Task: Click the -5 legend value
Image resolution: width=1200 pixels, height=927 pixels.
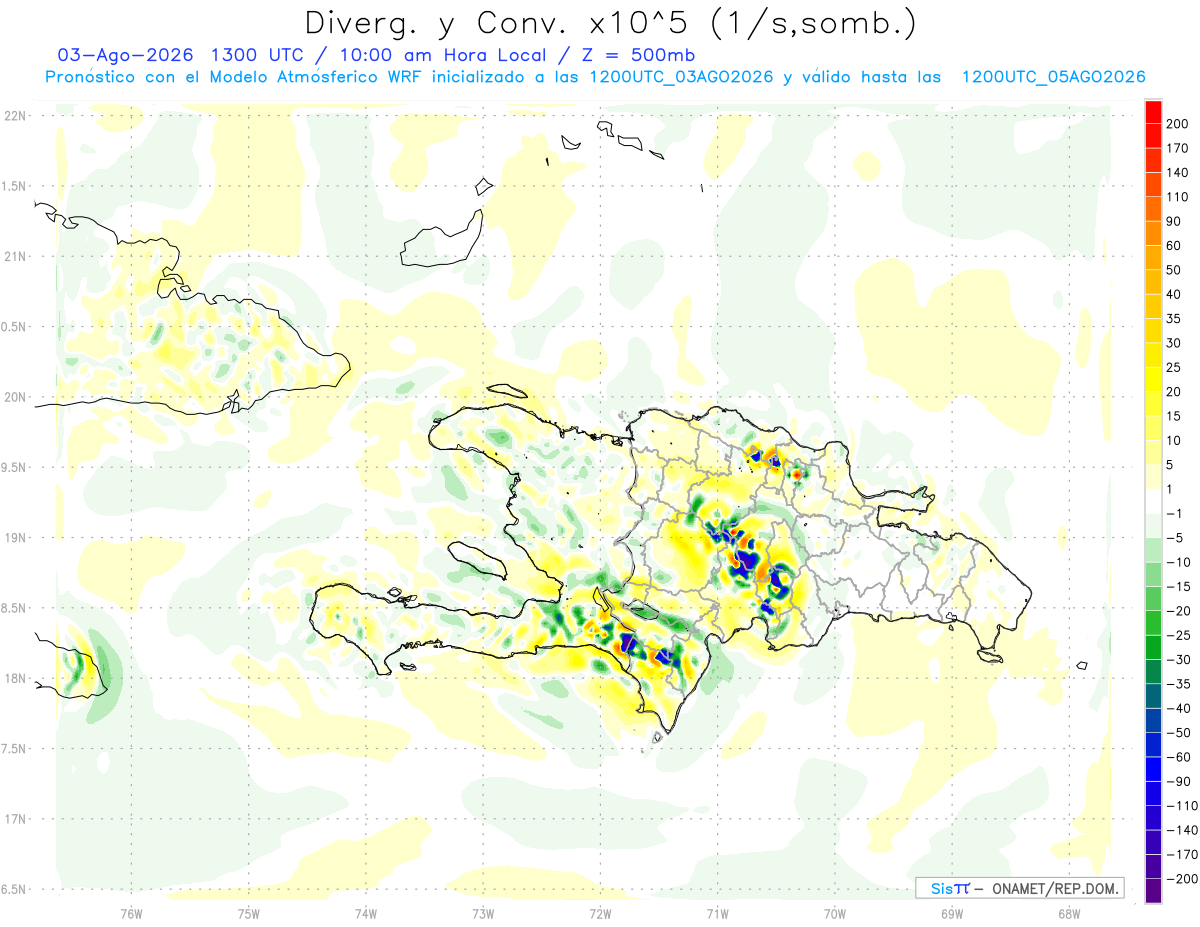Action: point(1176,538)
